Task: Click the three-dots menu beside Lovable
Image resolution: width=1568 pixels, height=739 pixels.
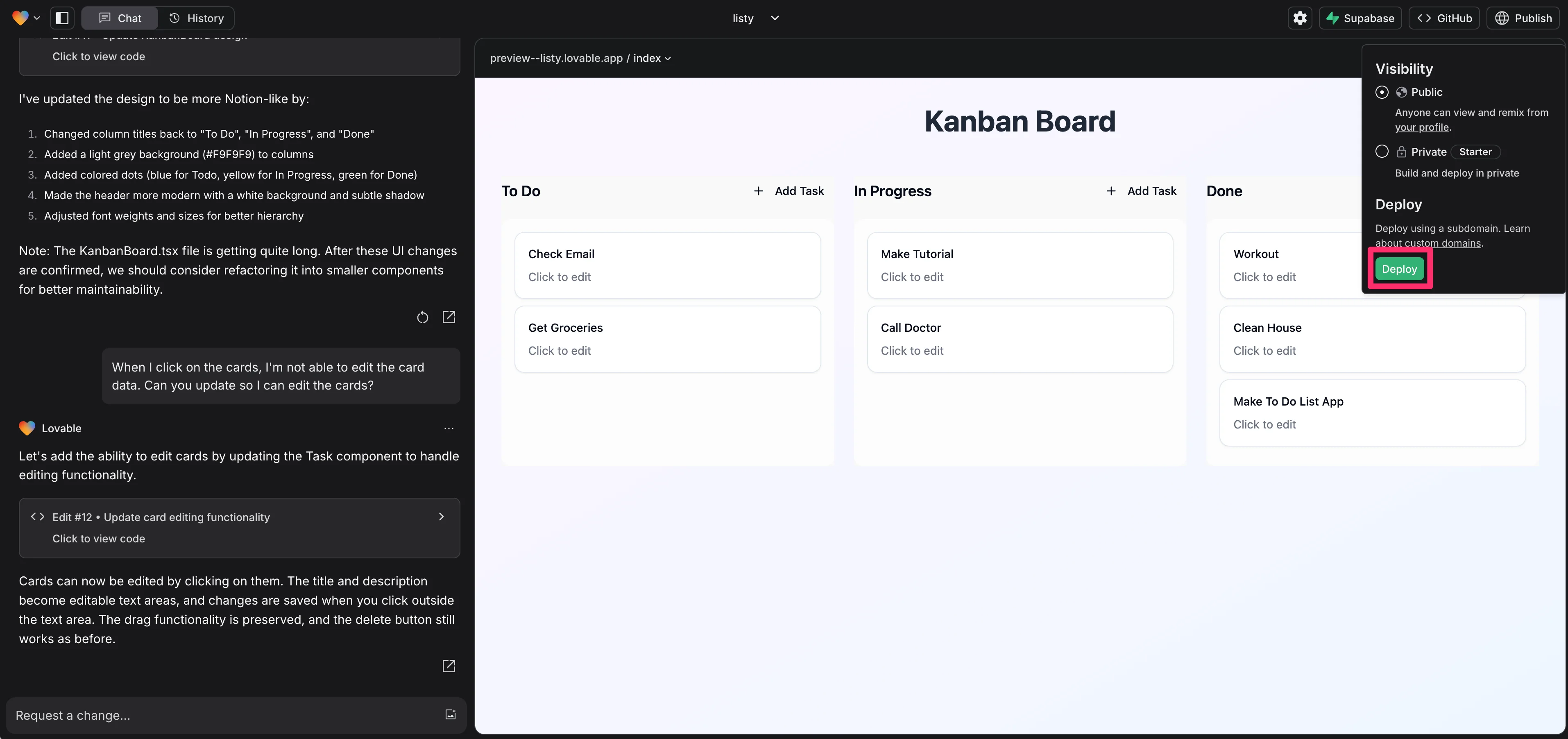Action: pos(449,428)
